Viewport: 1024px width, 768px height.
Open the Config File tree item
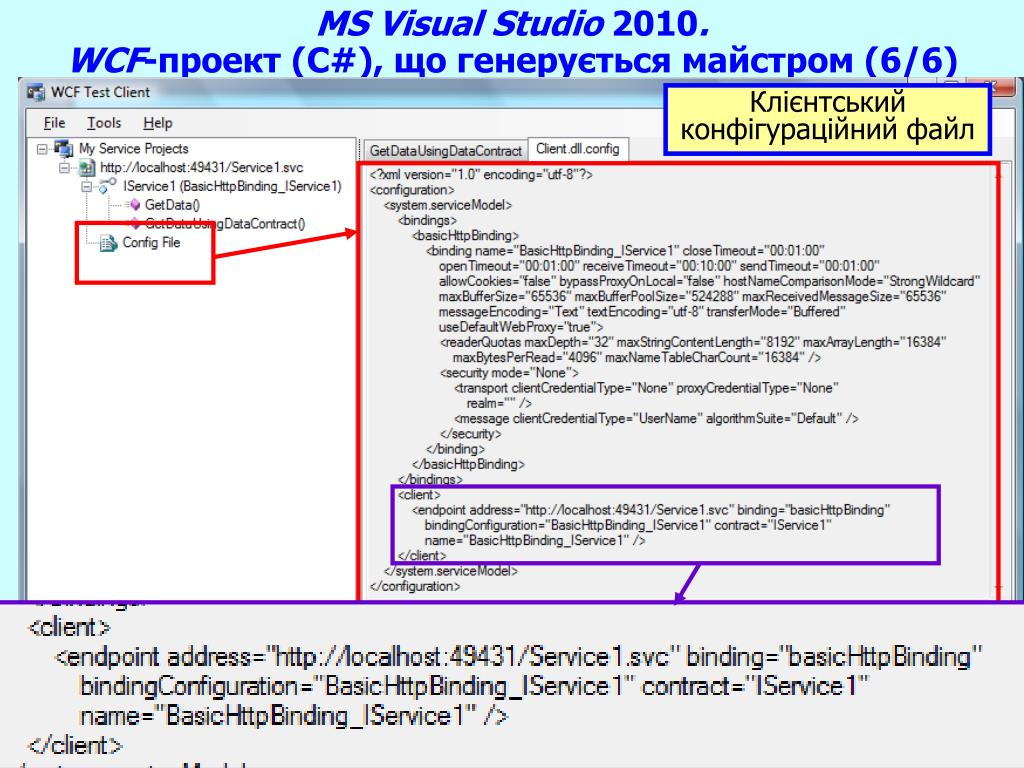(x=151, y=243)
